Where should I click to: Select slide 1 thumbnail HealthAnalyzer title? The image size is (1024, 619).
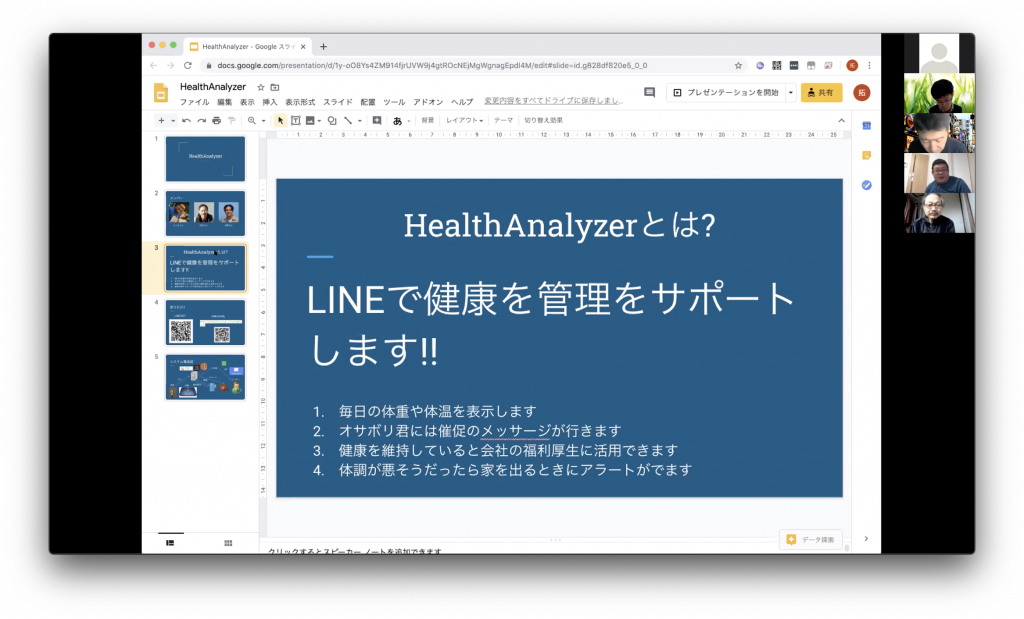coord(205,159)
